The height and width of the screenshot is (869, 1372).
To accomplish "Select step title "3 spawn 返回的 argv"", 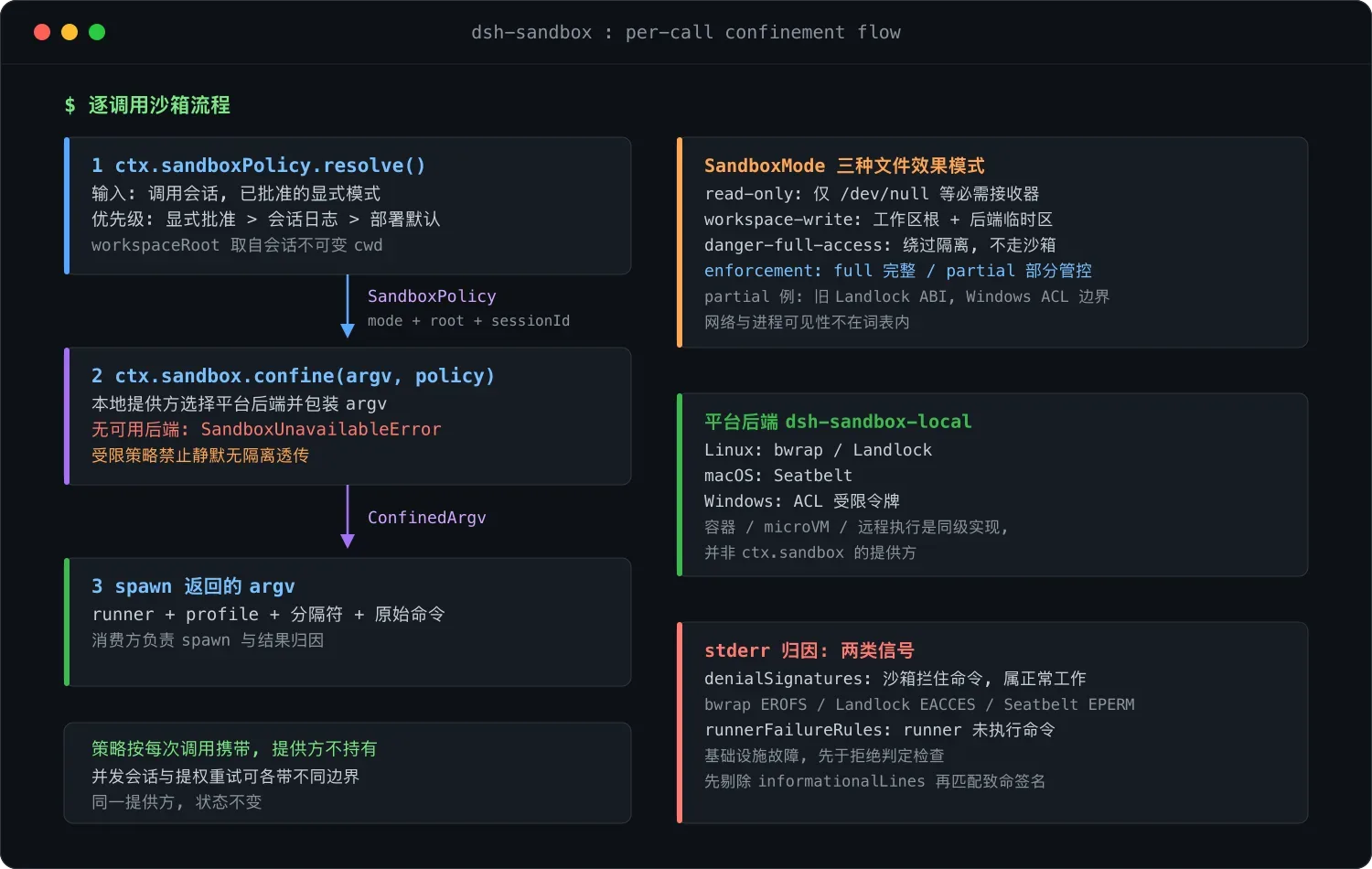I will [193, 586].
